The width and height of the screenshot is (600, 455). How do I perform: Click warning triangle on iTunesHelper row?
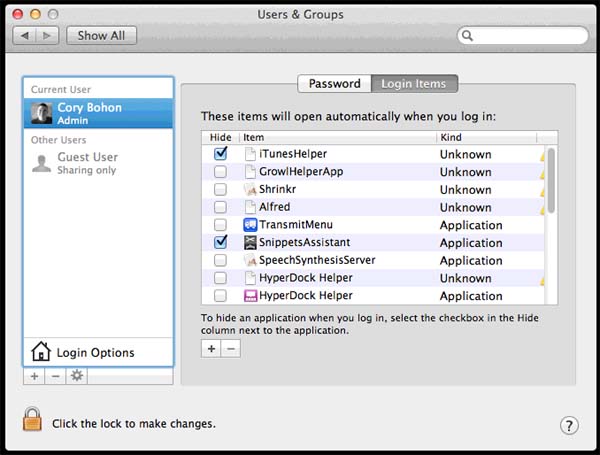[542, 157]
